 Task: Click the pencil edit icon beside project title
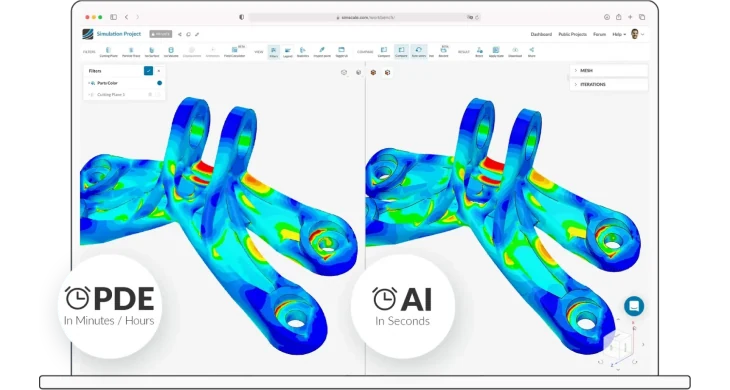pyautogui.click(x=197, y=34)
